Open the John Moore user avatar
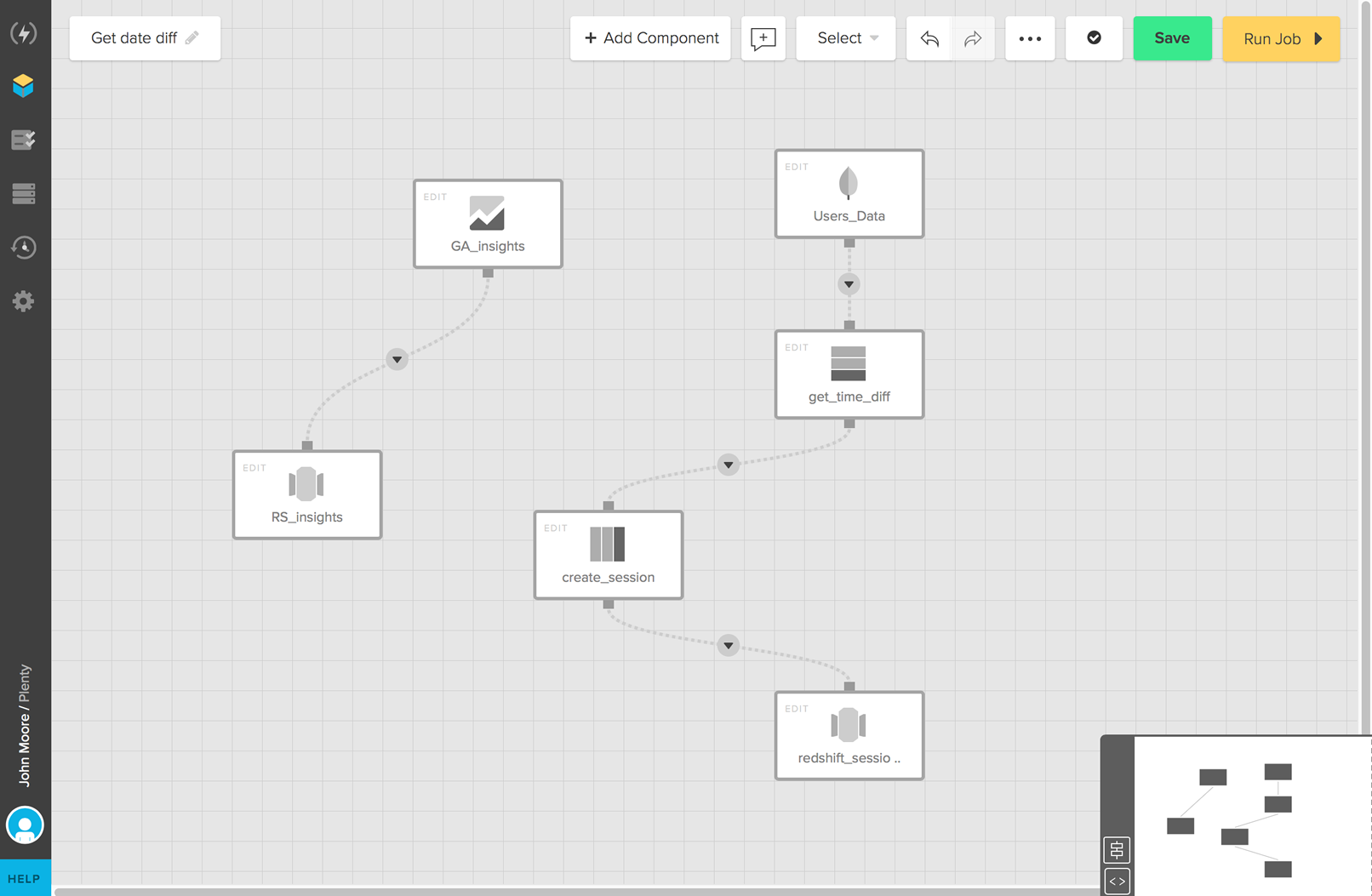This screenshot has height=896, width=1372. [26, 825]
